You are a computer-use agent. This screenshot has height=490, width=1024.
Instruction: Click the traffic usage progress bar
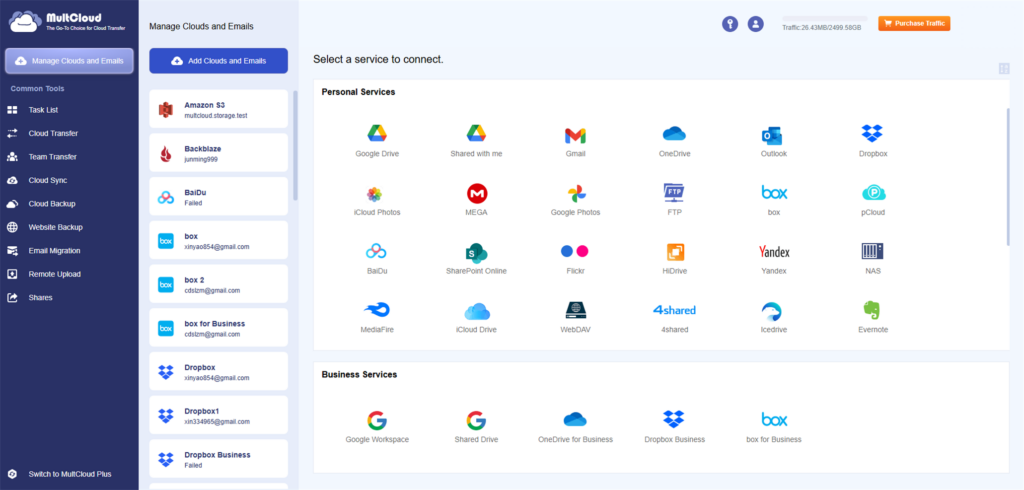(x=825, y=19)
